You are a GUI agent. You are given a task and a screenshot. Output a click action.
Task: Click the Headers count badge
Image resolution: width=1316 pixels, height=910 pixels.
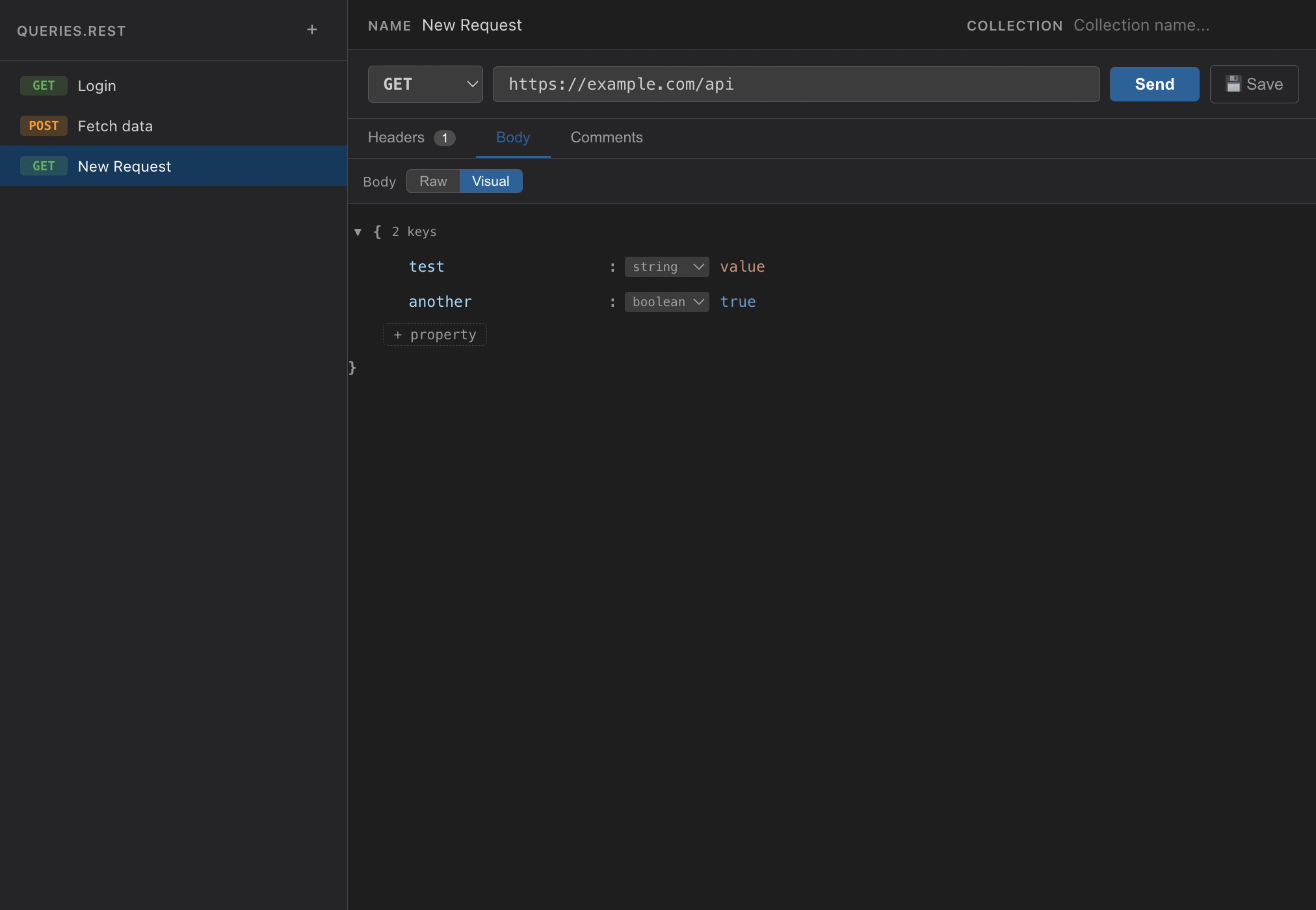tap(445, 138)
